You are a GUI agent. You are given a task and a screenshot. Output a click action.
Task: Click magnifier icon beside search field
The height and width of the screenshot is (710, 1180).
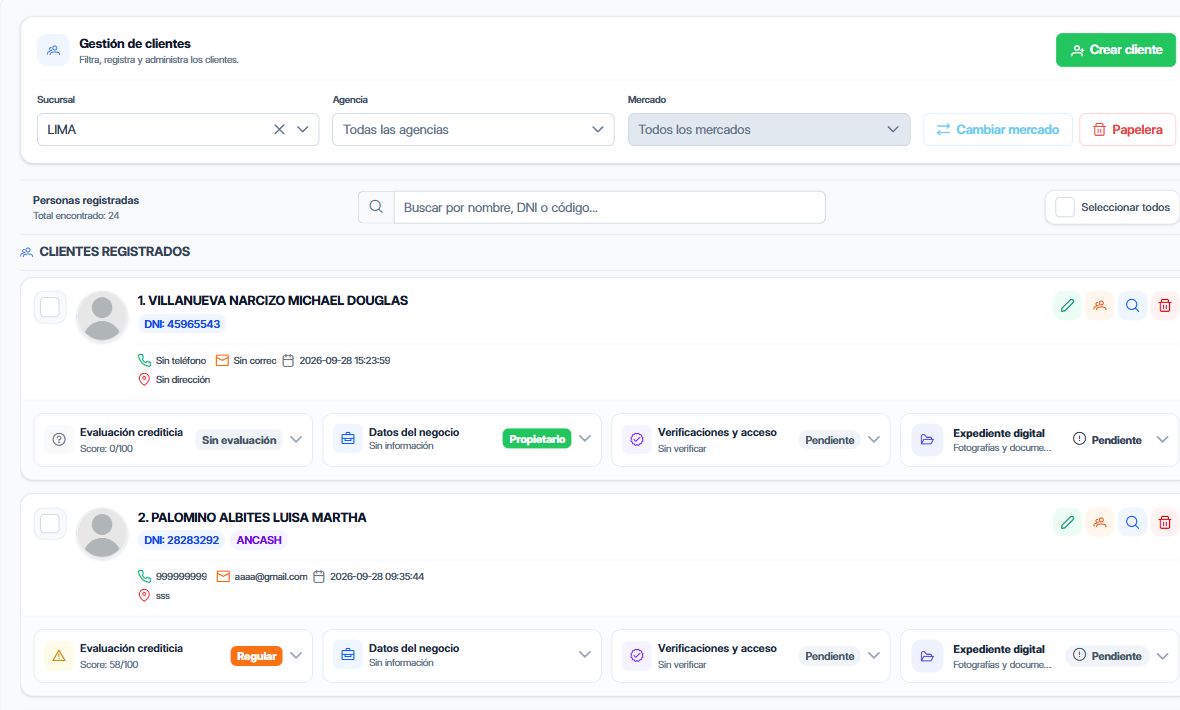[x=376, y=207]
